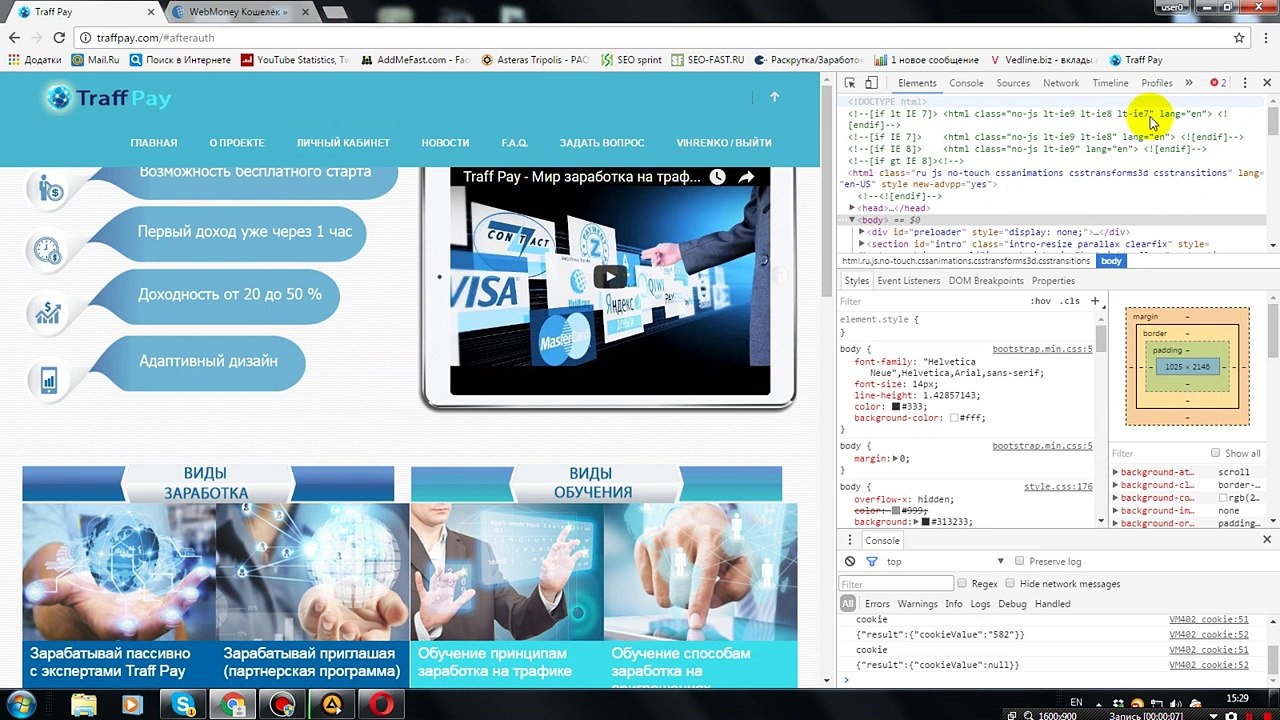The height and width of the screenshot is (720, 1280).
Task: Toggle the device toolbar icon
Action: coord(871,83)
